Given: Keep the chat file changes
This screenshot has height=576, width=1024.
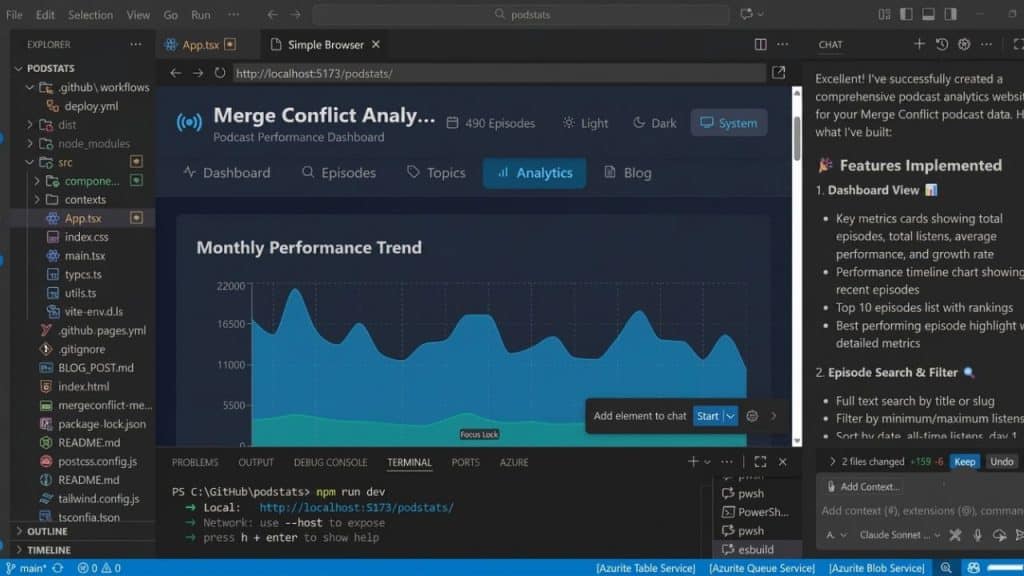Looking at the screenshot, I should (x=965, y=461).
